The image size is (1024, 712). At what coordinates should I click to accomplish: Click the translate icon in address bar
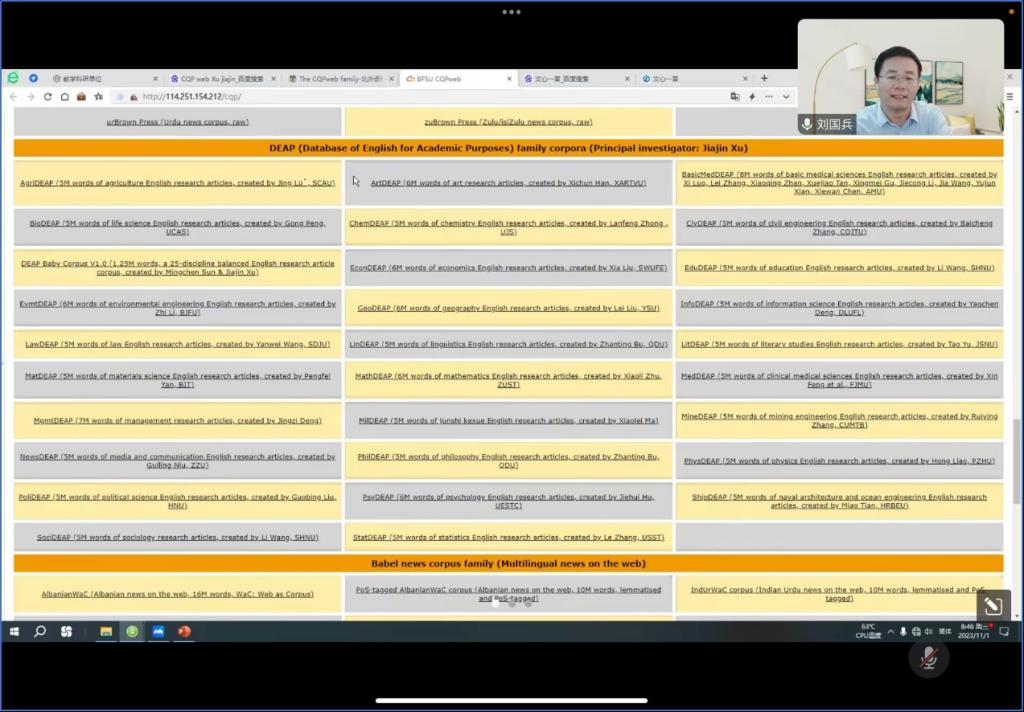pos(735,97)
